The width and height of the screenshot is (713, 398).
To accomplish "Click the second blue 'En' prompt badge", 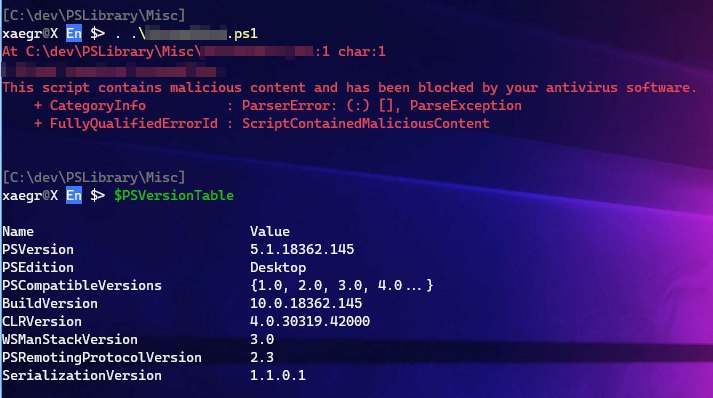I will click(74, 195).
